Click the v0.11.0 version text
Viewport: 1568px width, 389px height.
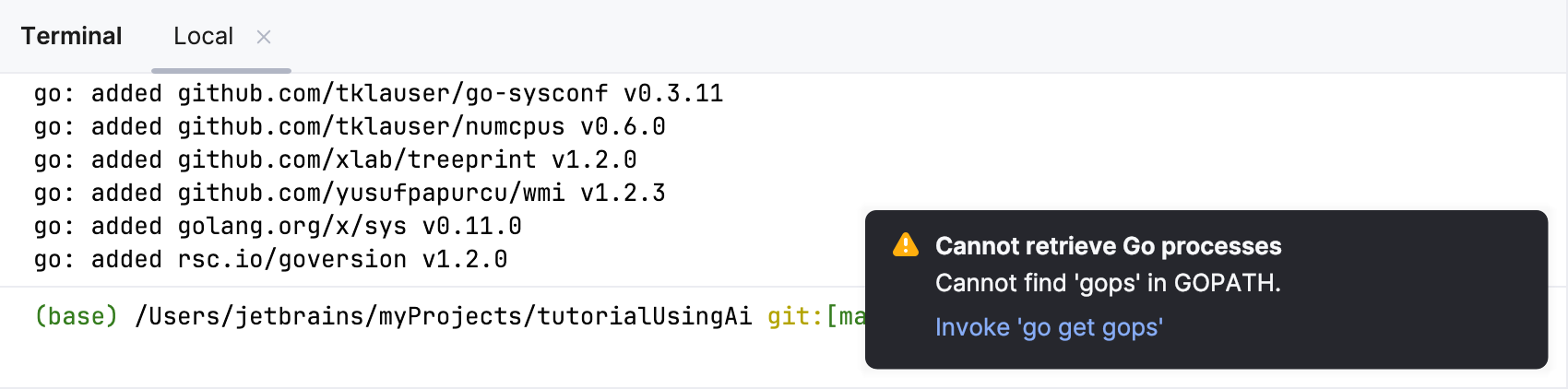[x=471, y=226]
